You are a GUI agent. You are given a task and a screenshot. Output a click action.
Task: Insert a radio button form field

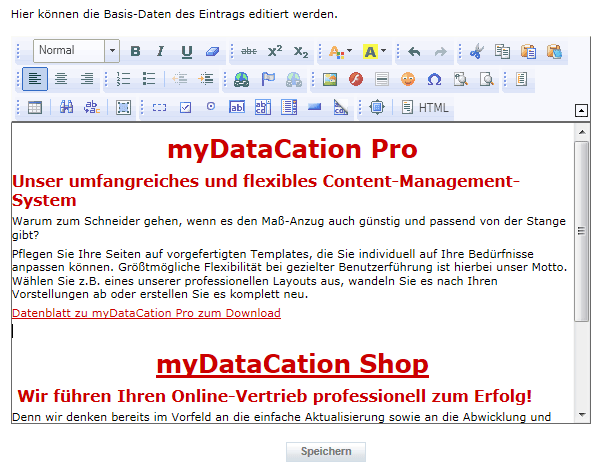[x=211, y=106]
